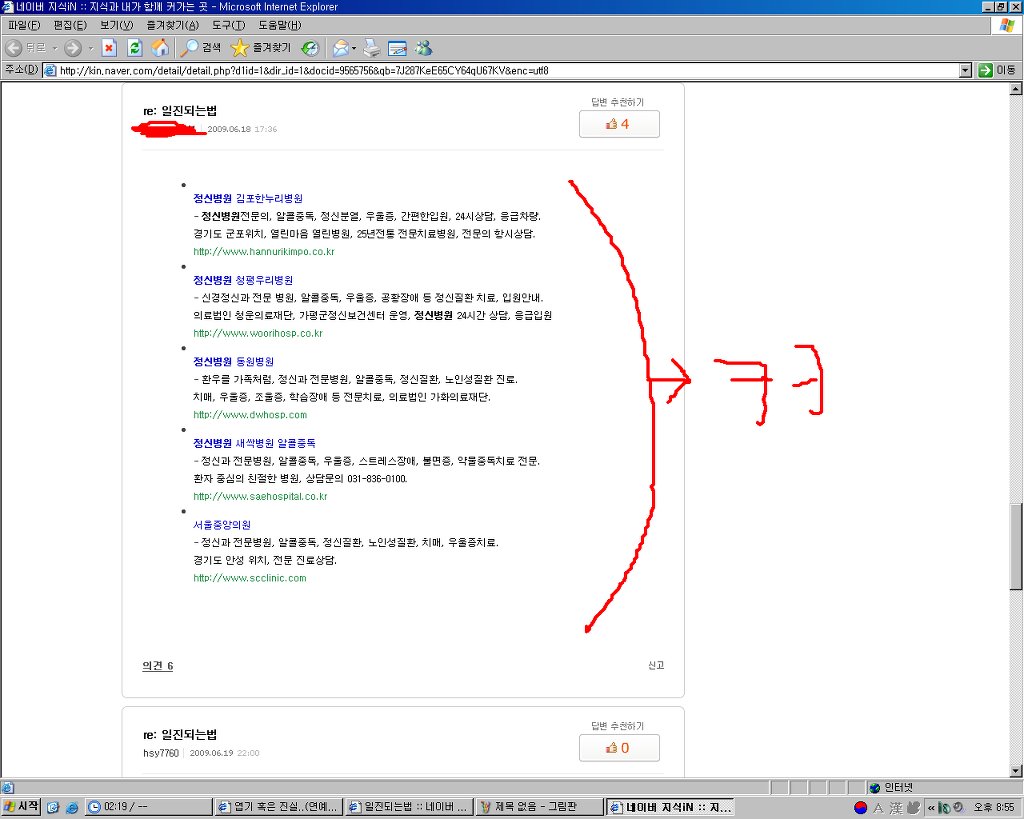The image size is (1024, 819).
Task: Click the 인터넷 zone status bar entry
Action: (892, 788)
